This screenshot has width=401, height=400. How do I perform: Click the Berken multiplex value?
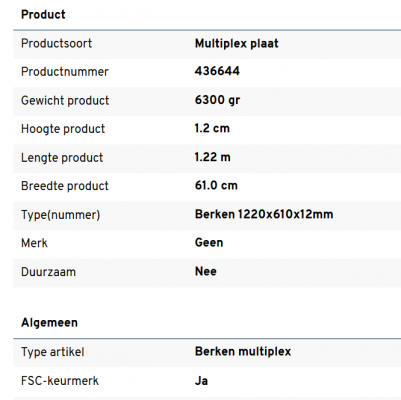[243, 352]
